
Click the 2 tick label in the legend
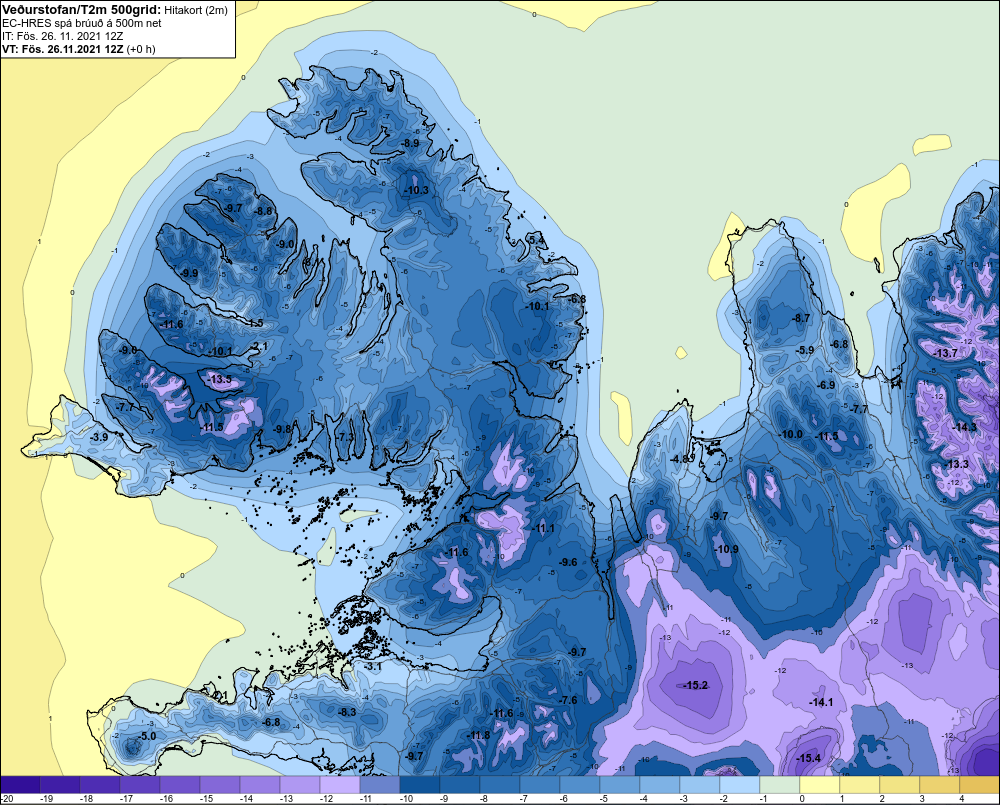[x=882, y=799]
